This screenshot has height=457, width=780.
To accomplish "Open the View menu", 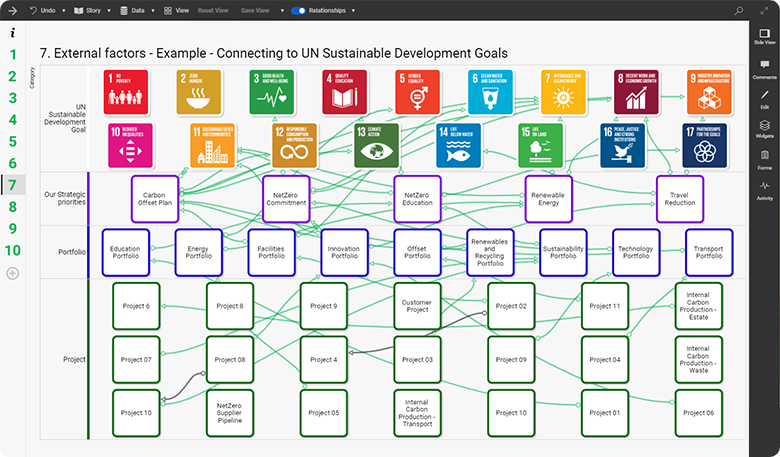I will tap(177, 10).
